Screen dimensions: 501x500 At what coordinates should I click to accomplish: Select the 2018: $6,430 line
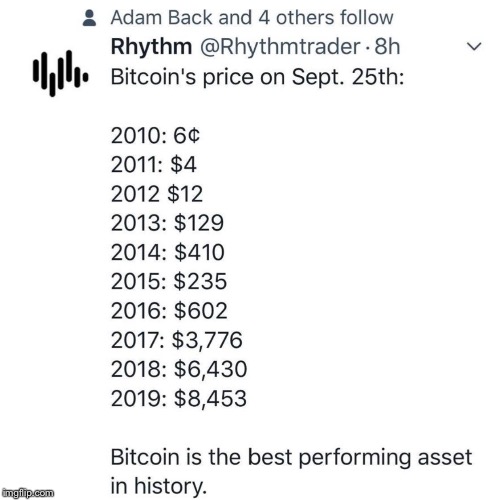coord(179,369)
